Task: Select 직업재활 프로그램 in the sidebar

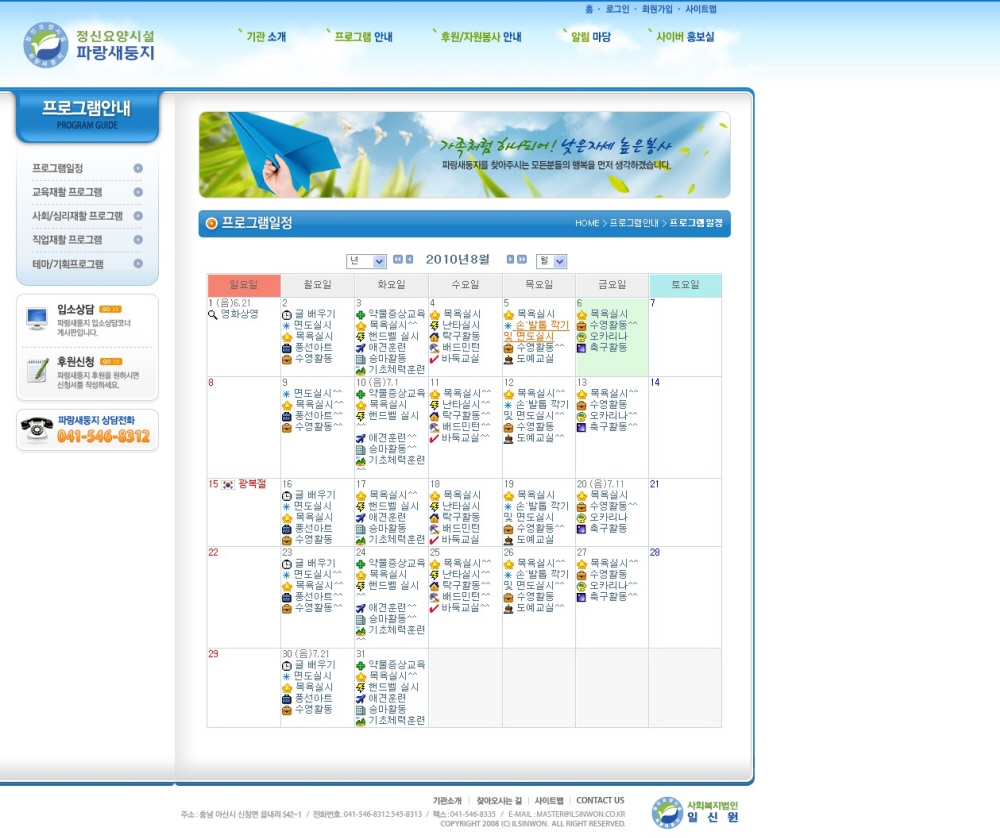Action: click(67, 240)
